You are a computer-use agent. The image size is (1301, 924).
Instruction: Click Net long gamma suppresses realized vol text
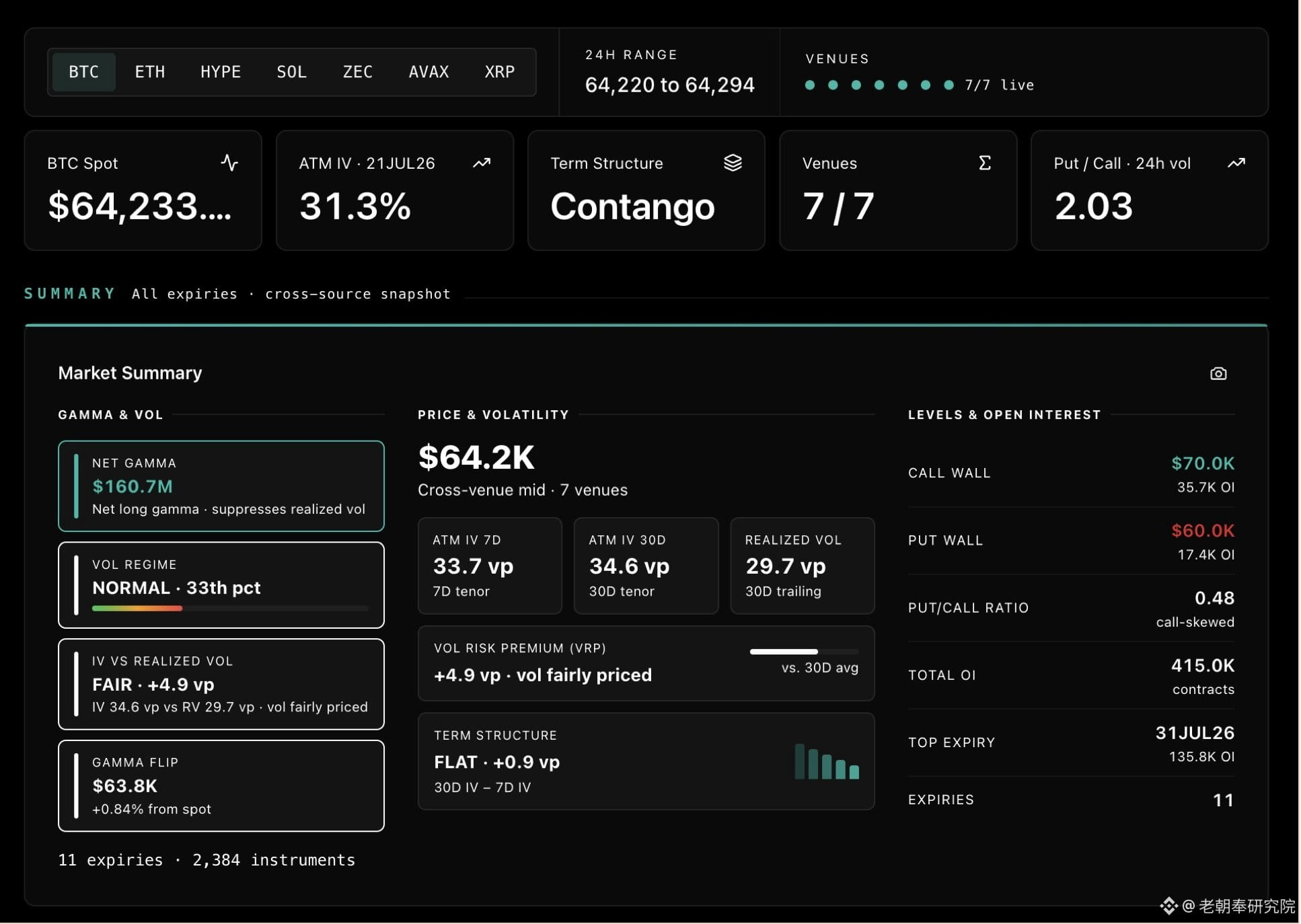(229, 509)
